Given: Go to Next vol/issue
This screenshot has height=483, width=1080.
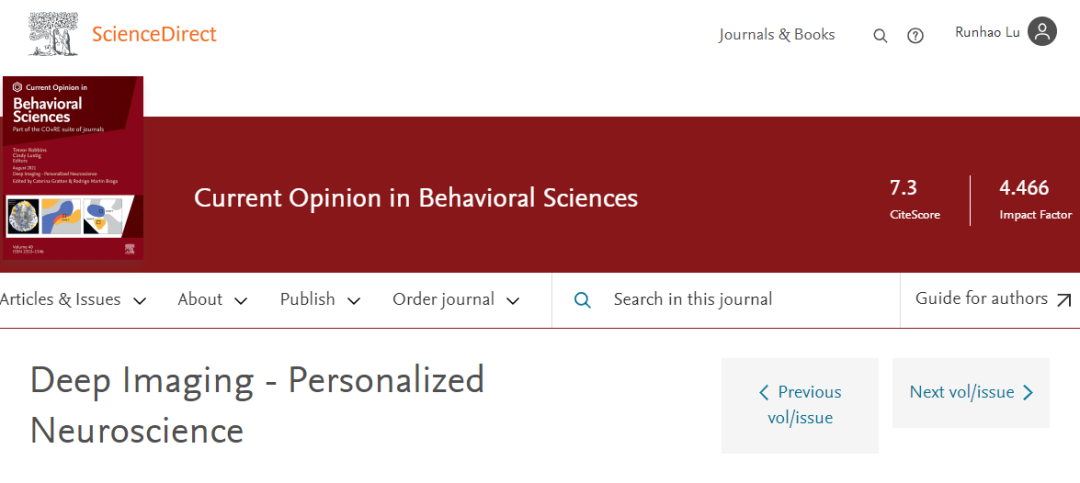Looking at the screenshot, I should [971, 392].
